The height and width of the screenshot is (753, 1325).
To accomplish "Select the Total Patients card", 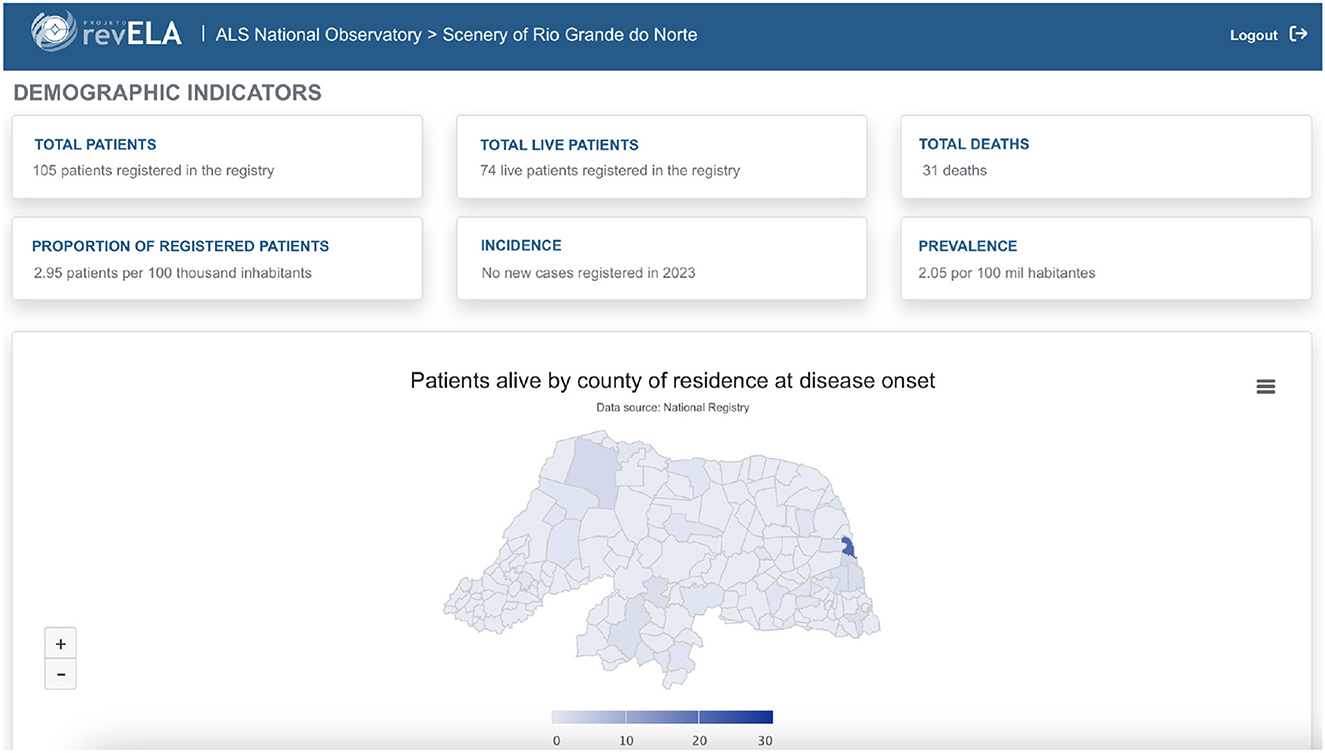I will [217, 157].
